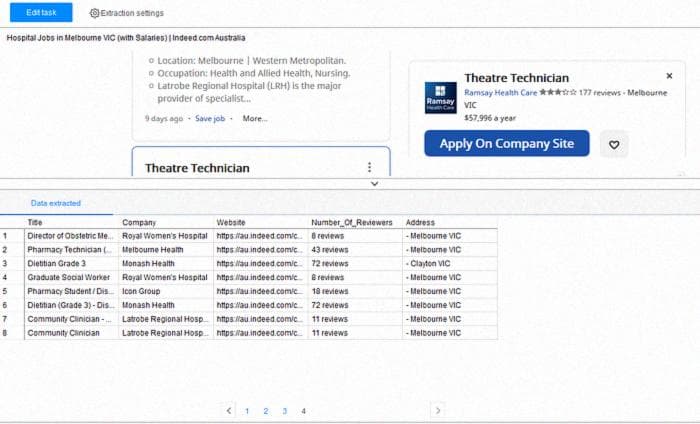Go to results page 2
The image size is (700, 424).
coord(266,411)
